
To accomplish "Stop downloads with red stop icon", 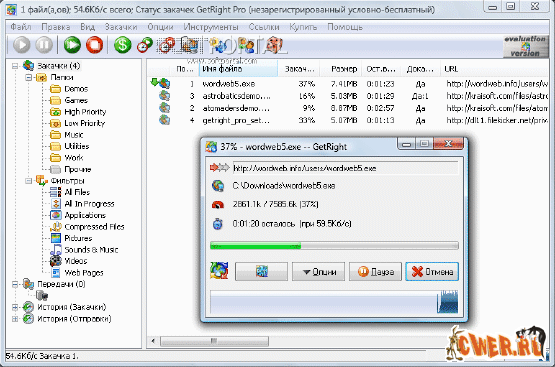I will coord(95,45).
